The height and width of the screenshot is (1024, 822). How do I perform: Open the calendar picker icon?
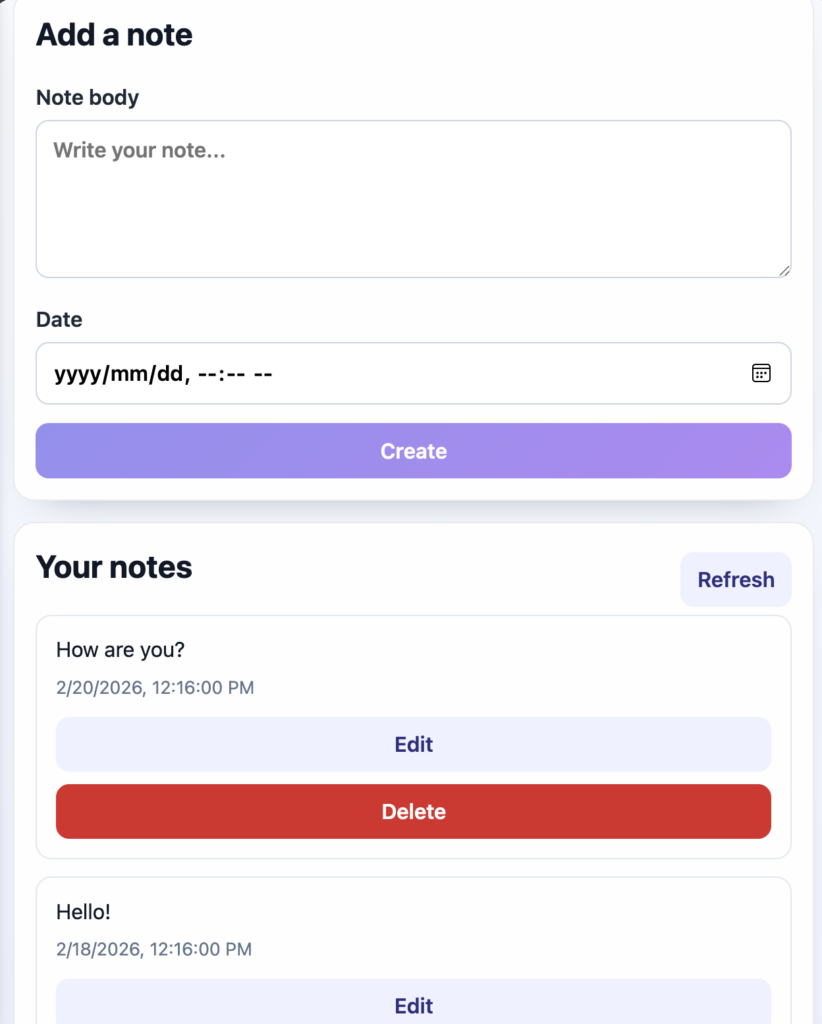click(x=761, y=373)
